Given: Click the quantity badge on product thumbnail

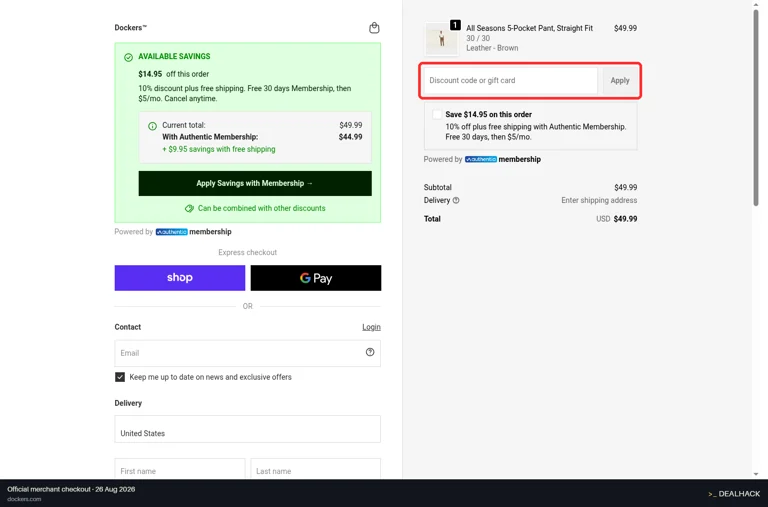Looking at the screenshot, I should click(455, 25).
